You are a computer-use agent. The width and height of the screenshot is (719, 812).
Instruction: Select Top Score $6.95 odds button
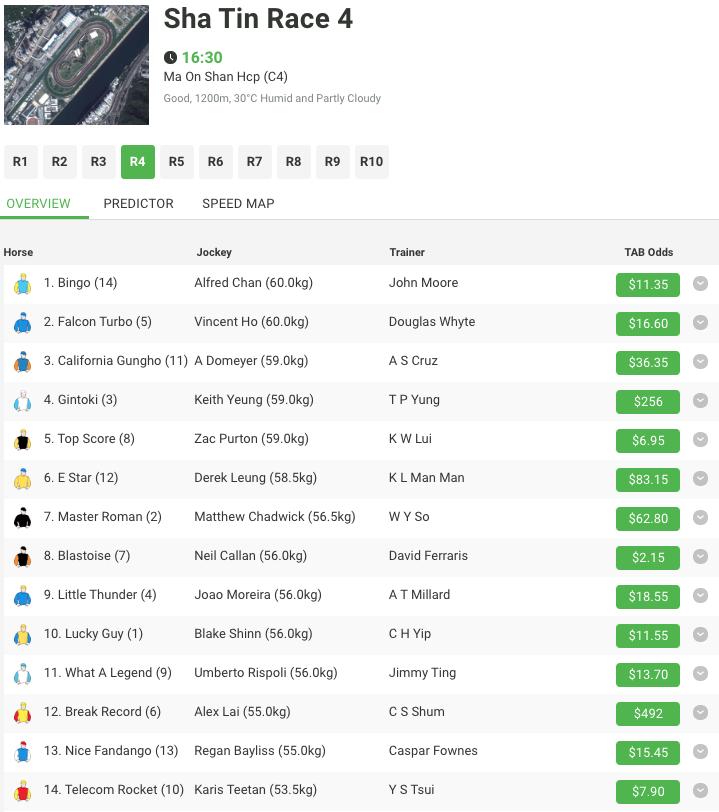(x=647, y=440)
